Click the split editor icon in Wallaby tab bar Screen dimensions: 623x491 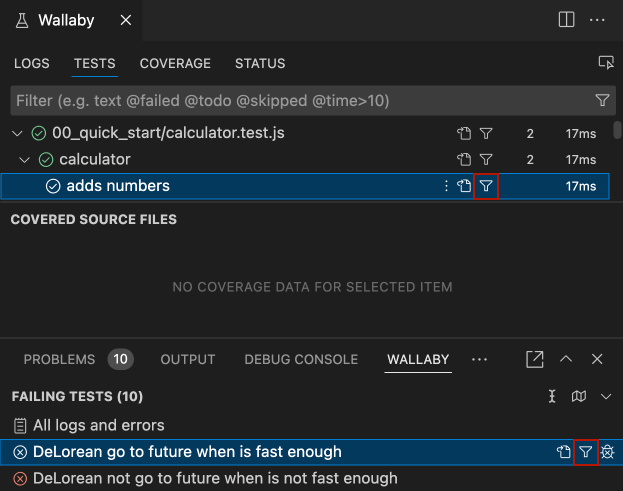click(566, 19)
